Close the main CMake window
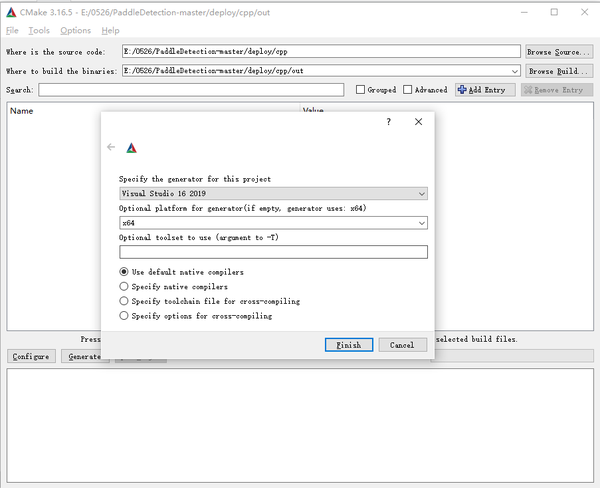The image size is (600, 488). [x=584, y=13]
